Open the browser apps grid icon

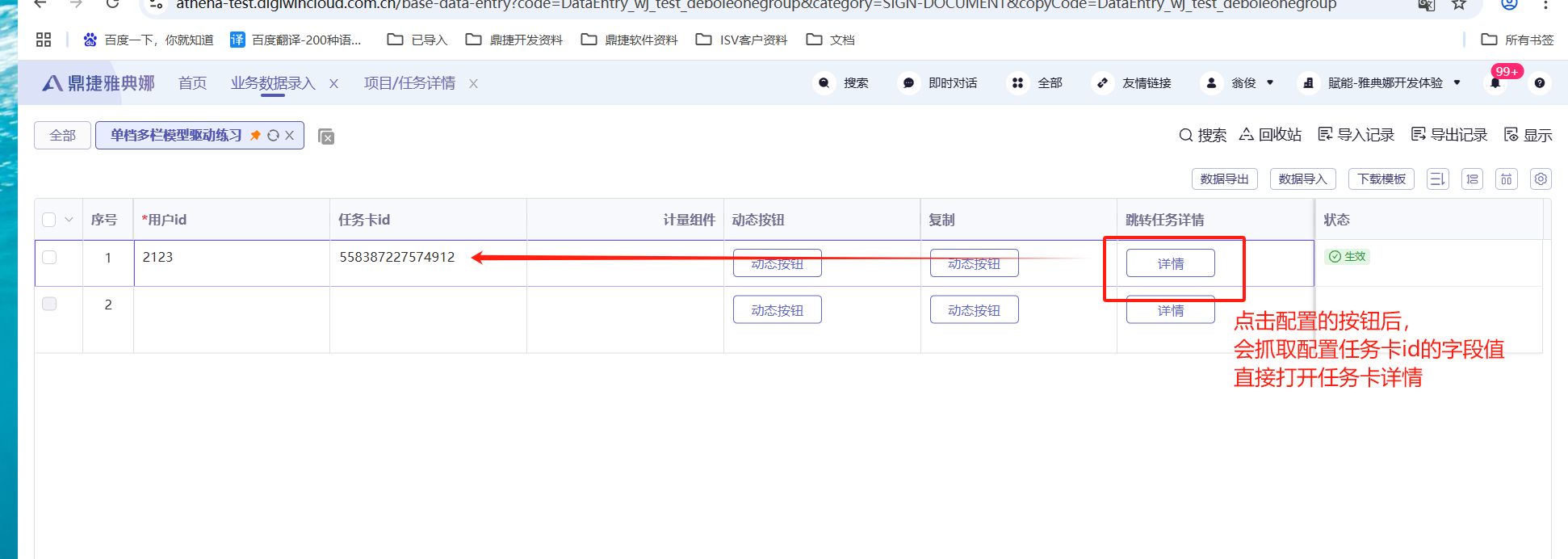(x=44, y=40)
